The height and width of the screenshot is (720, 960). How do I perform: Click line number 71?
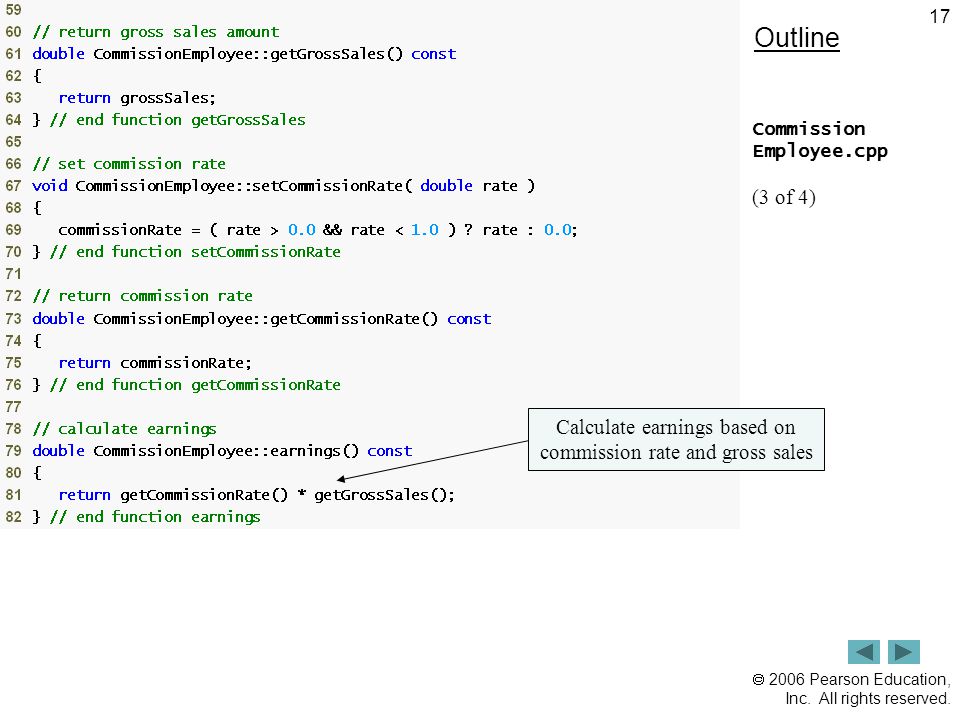click(13, 274)
